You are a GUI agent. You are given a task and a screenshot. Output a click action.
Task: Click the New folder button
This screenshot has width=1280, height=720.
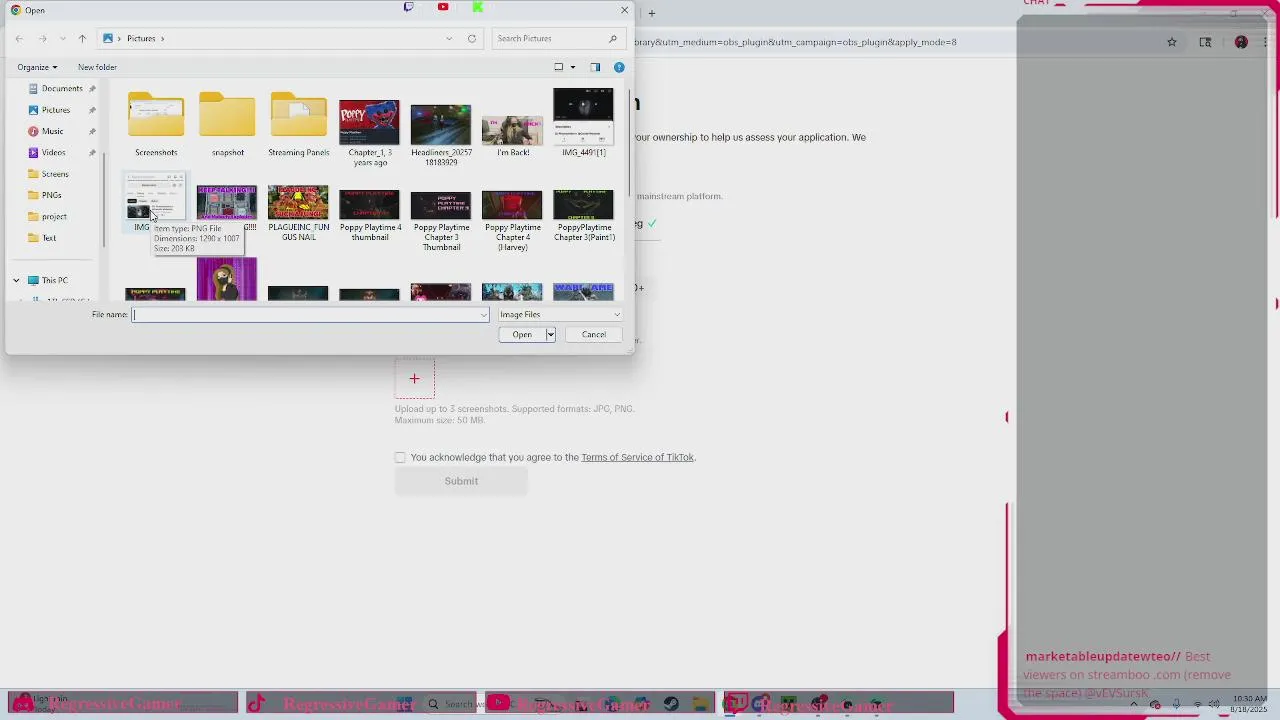[x=97, y=67]
